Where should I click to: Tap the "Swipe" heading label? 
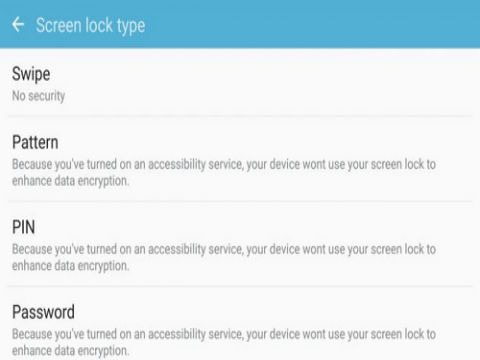(31, 74)
